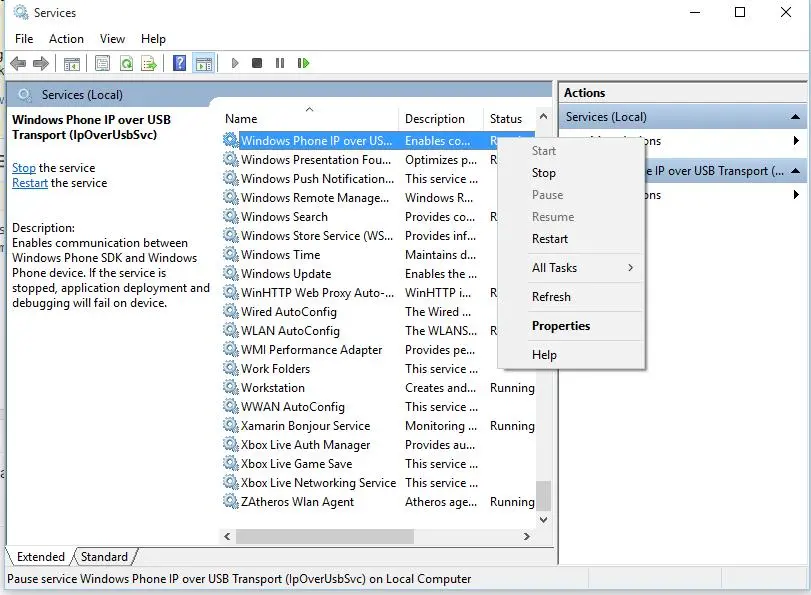Open the Help menu in menu bar

[x=153, y=39]
